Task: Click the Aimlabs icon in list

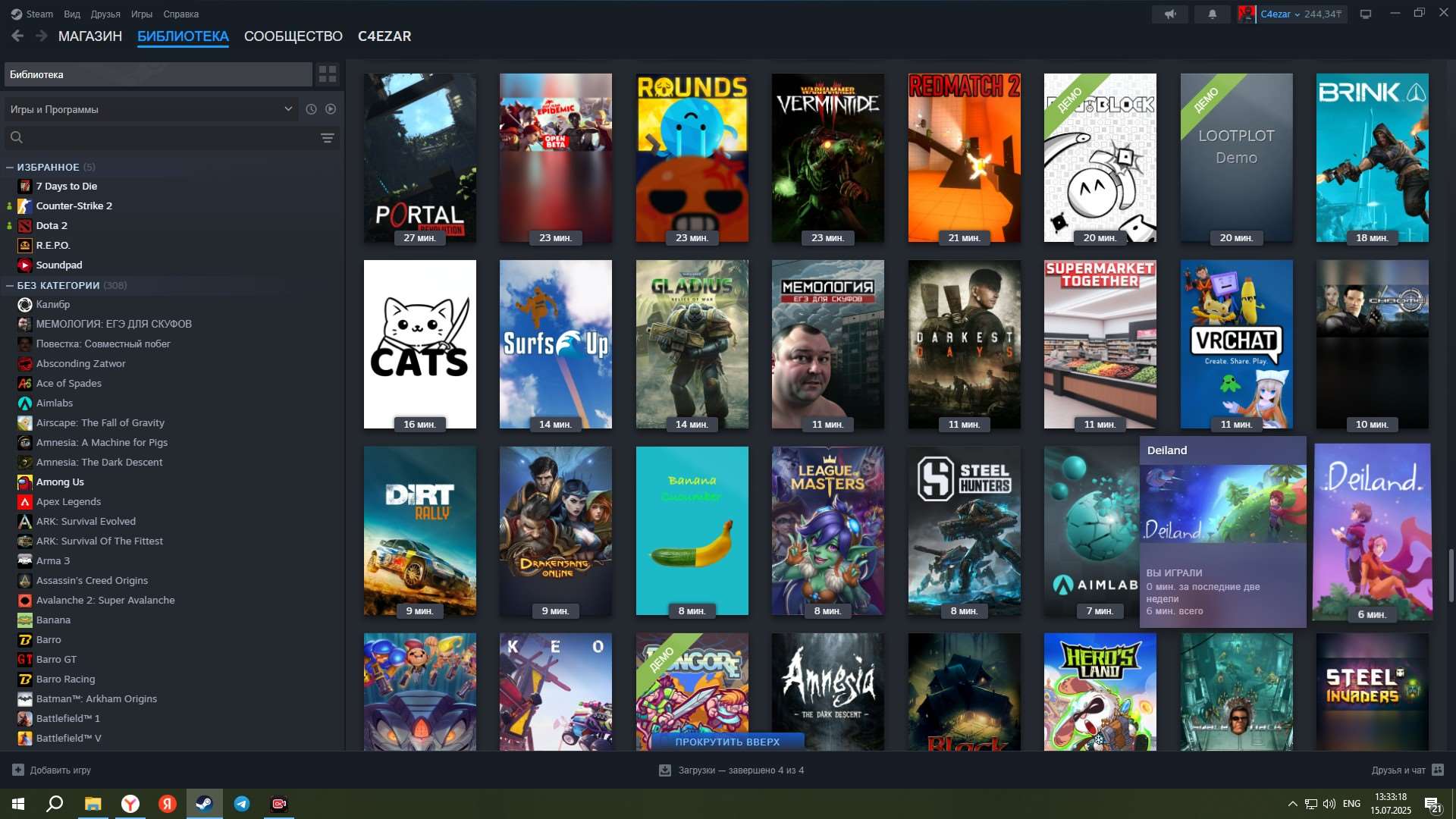Action: click(25, 403)
